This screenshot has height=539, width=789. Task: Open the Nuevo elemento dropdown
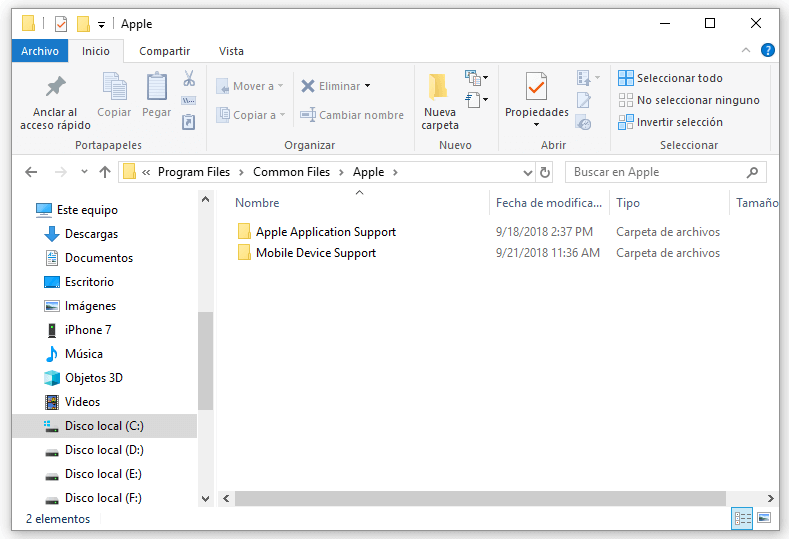point(477,78)
